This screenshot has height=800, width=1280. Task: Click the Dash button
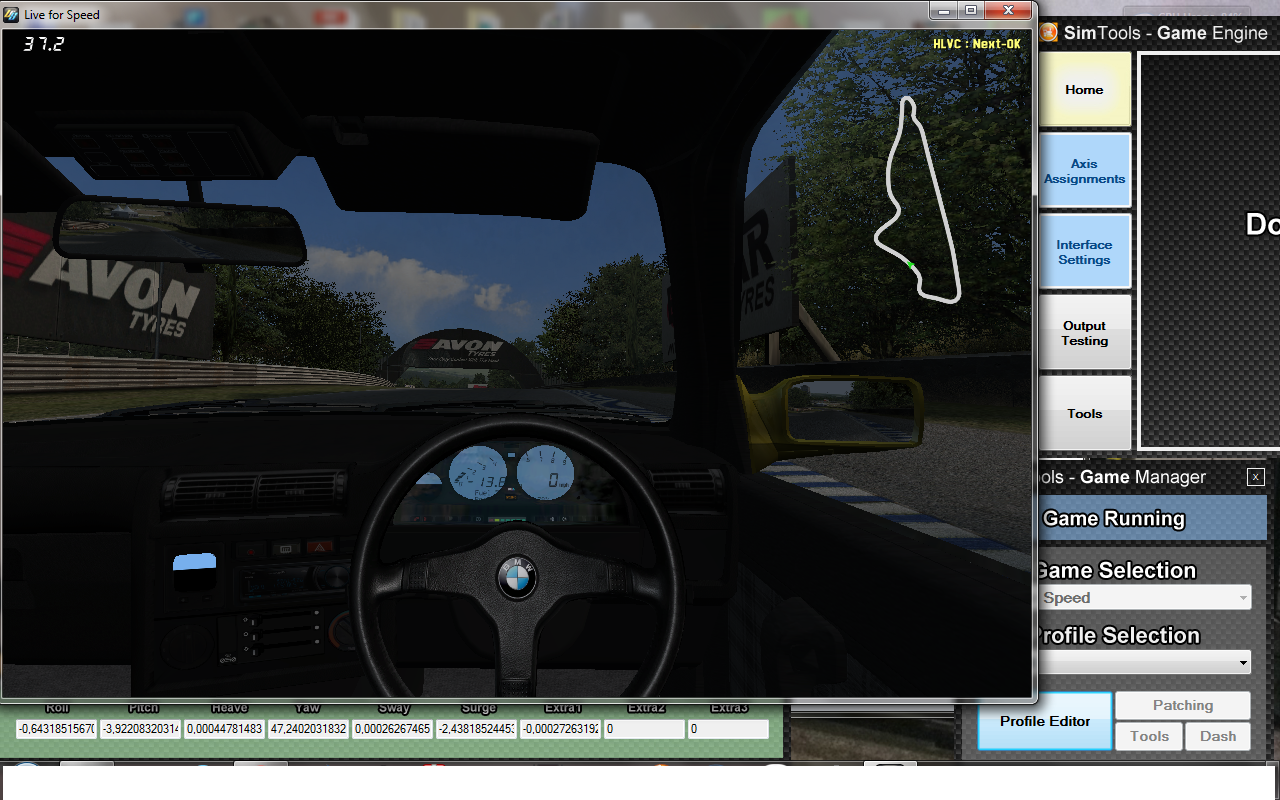[1218, 736]
